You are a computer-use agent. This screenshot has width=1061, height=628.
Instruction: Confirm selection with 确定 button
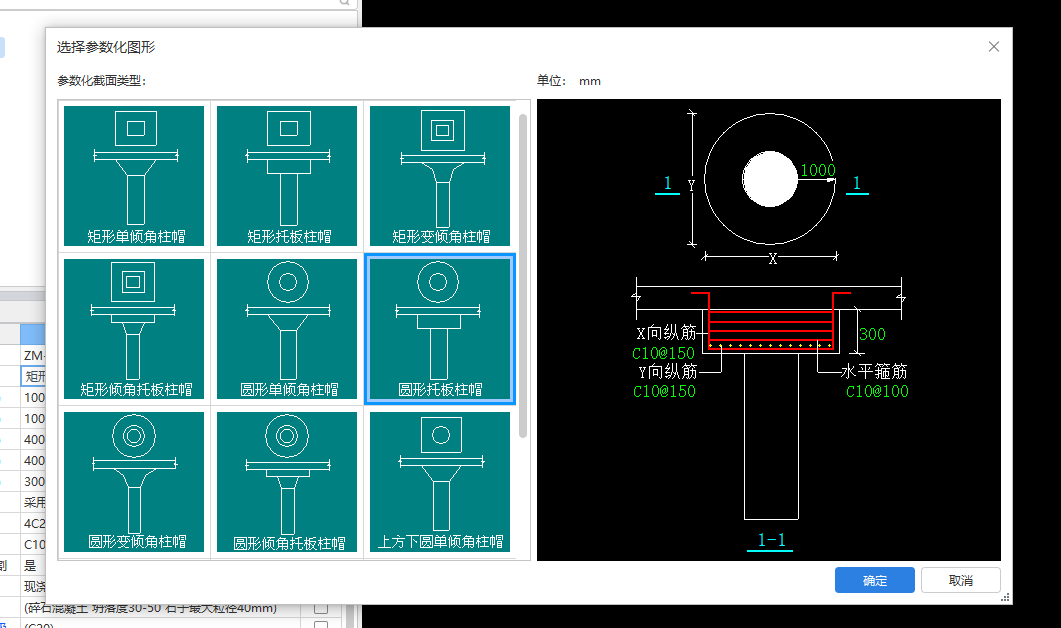coord(874,581)
